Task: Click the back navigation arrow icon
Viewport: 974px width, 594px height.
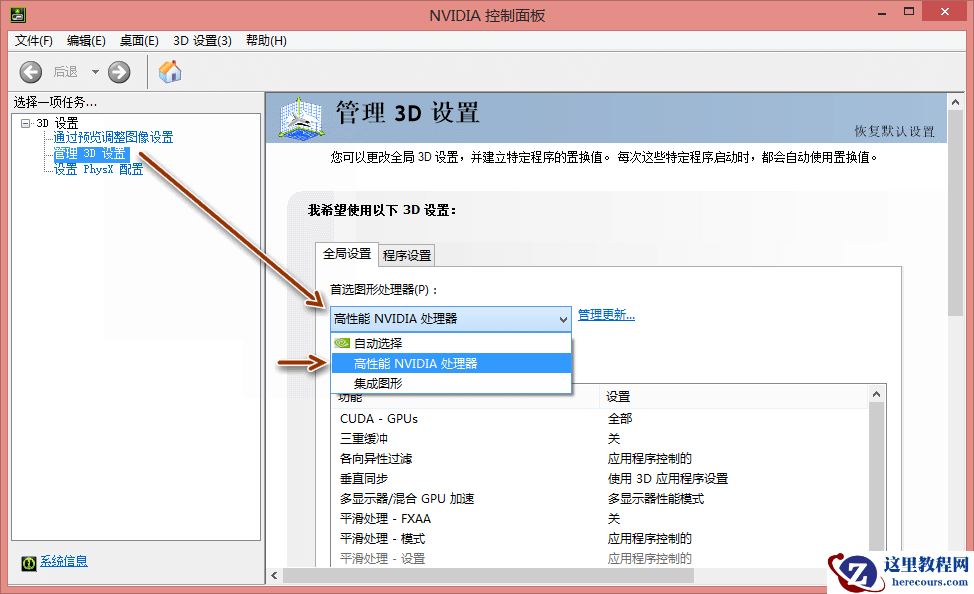Action: point(30,72)
